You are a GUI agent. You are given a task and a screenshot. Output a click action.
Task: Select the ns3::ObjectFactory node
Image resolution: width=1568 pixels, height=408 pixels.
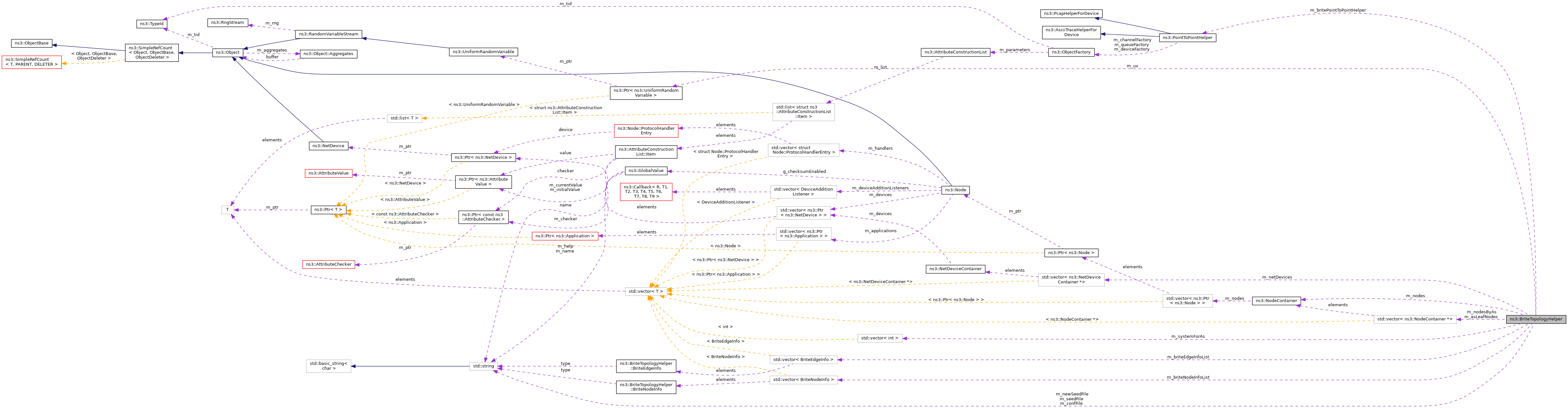(x=1071, y=52)
